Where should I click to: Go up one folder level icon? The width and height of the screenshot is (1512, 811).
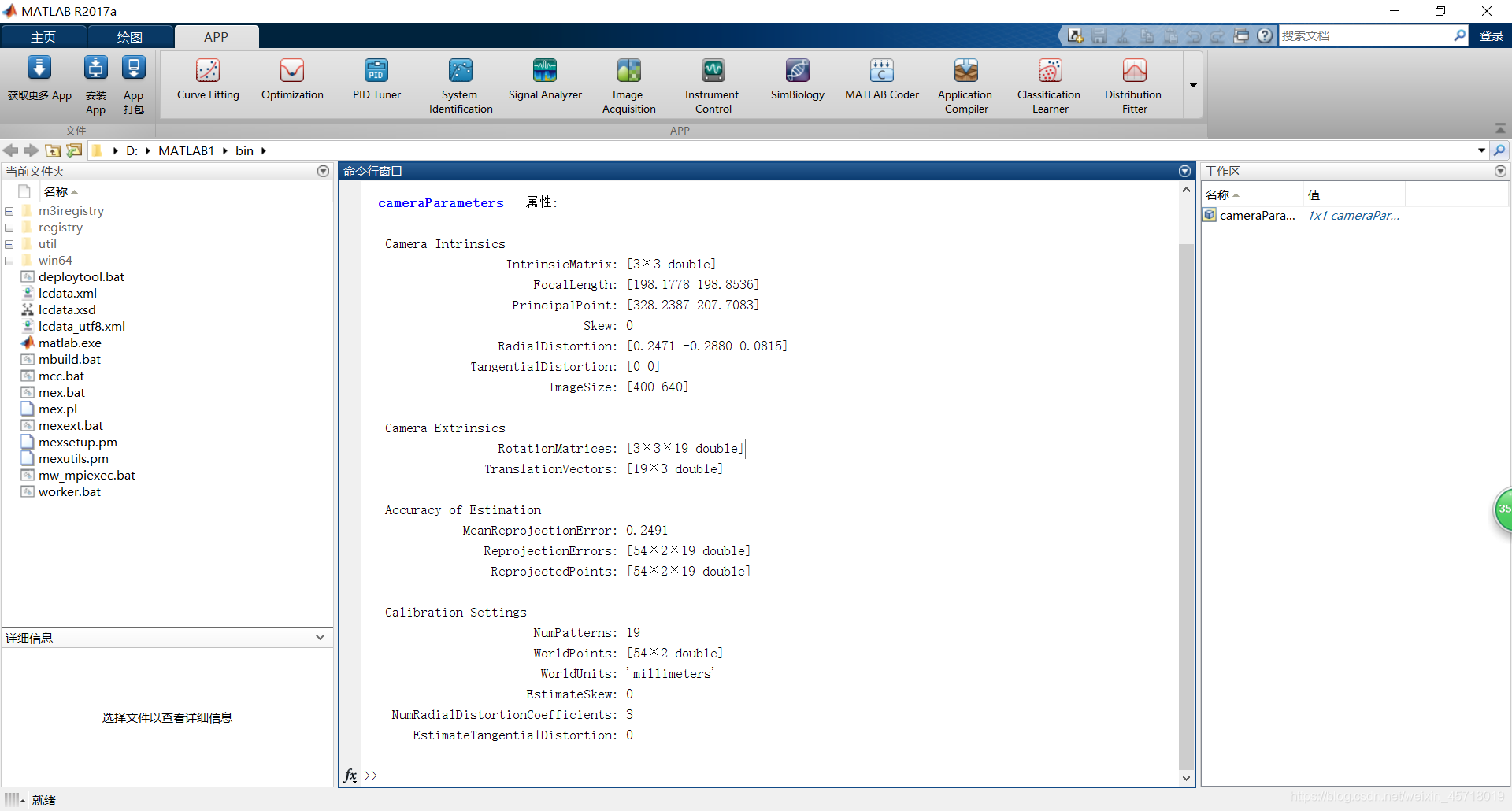[x=54, y=150]
